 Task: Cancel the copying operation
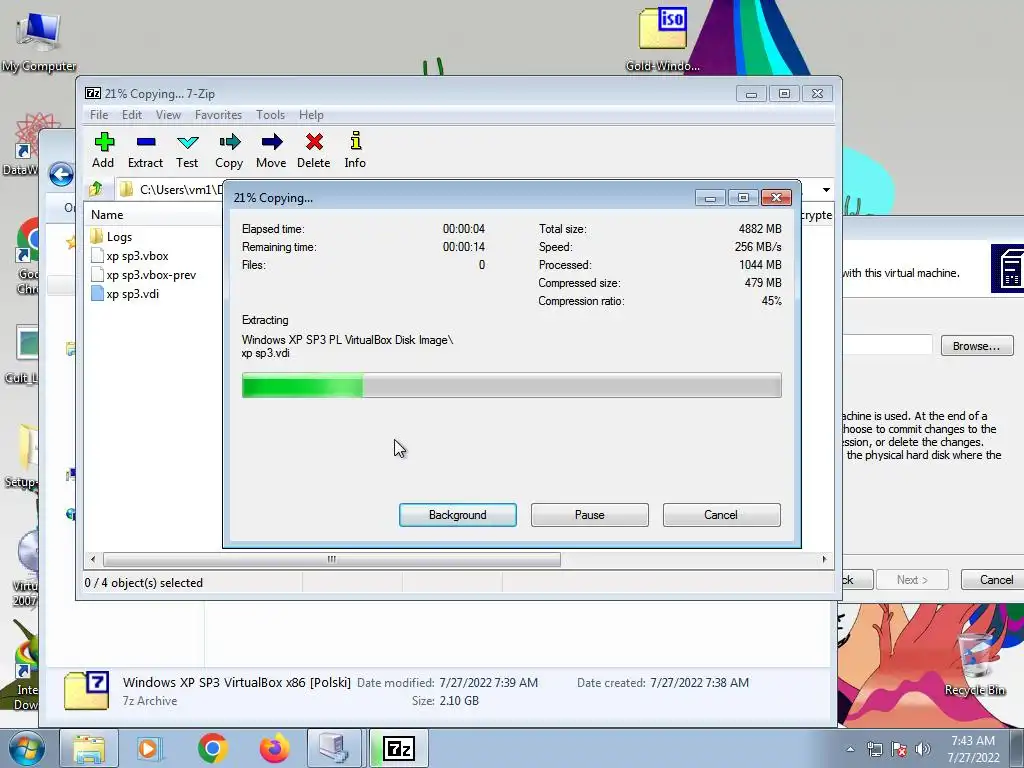(721, 515)
